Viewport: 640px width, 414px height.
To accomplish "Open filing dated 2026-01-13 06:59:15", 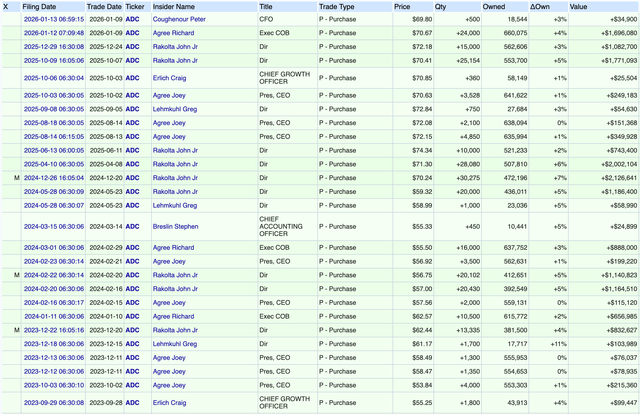I will (x=54, y=19).
